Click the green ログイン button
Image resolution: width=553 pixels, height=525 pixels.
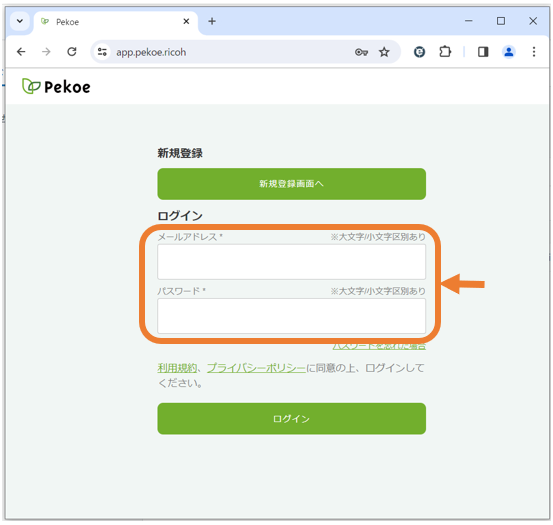click(x=291, y=419)
